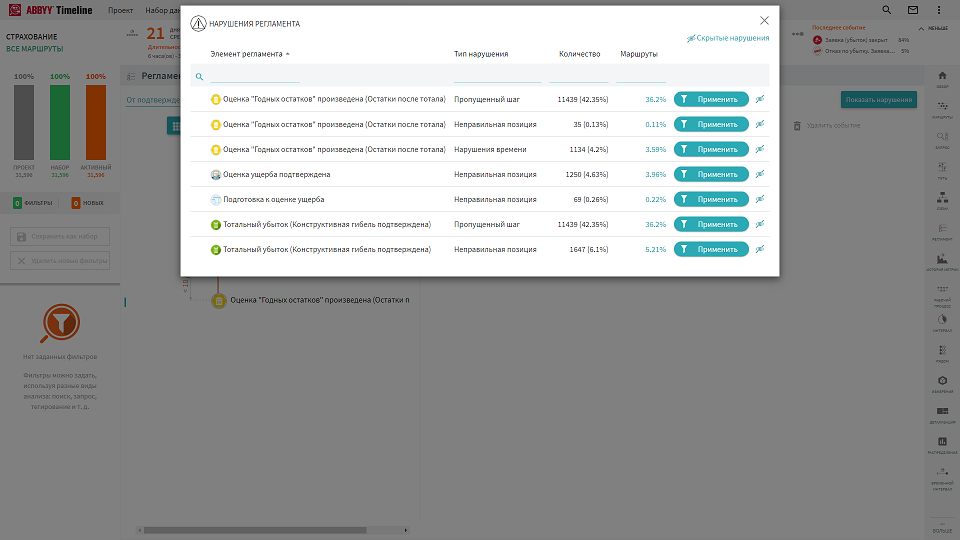
Task: Open the Проект menu
Action: [x=120, y=10]
